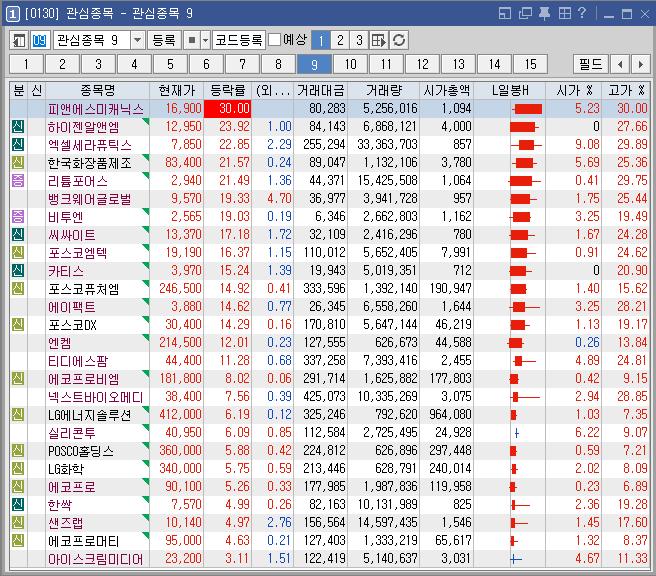
Task: Click the signal badge for 한싹 row
Action: tap(18, 504)
